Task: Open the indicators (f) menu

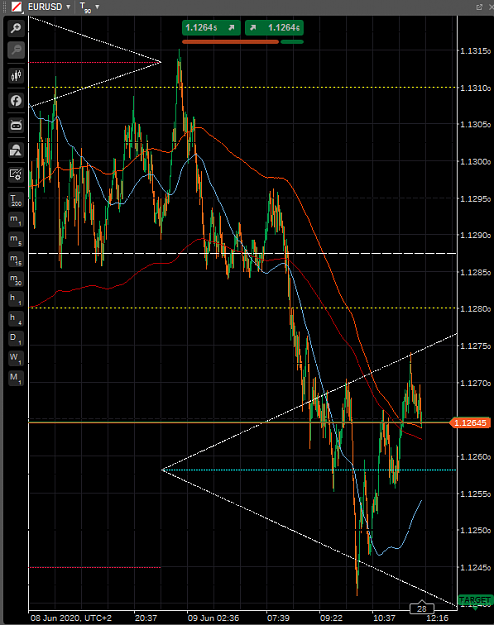Action: pos(16,100)
